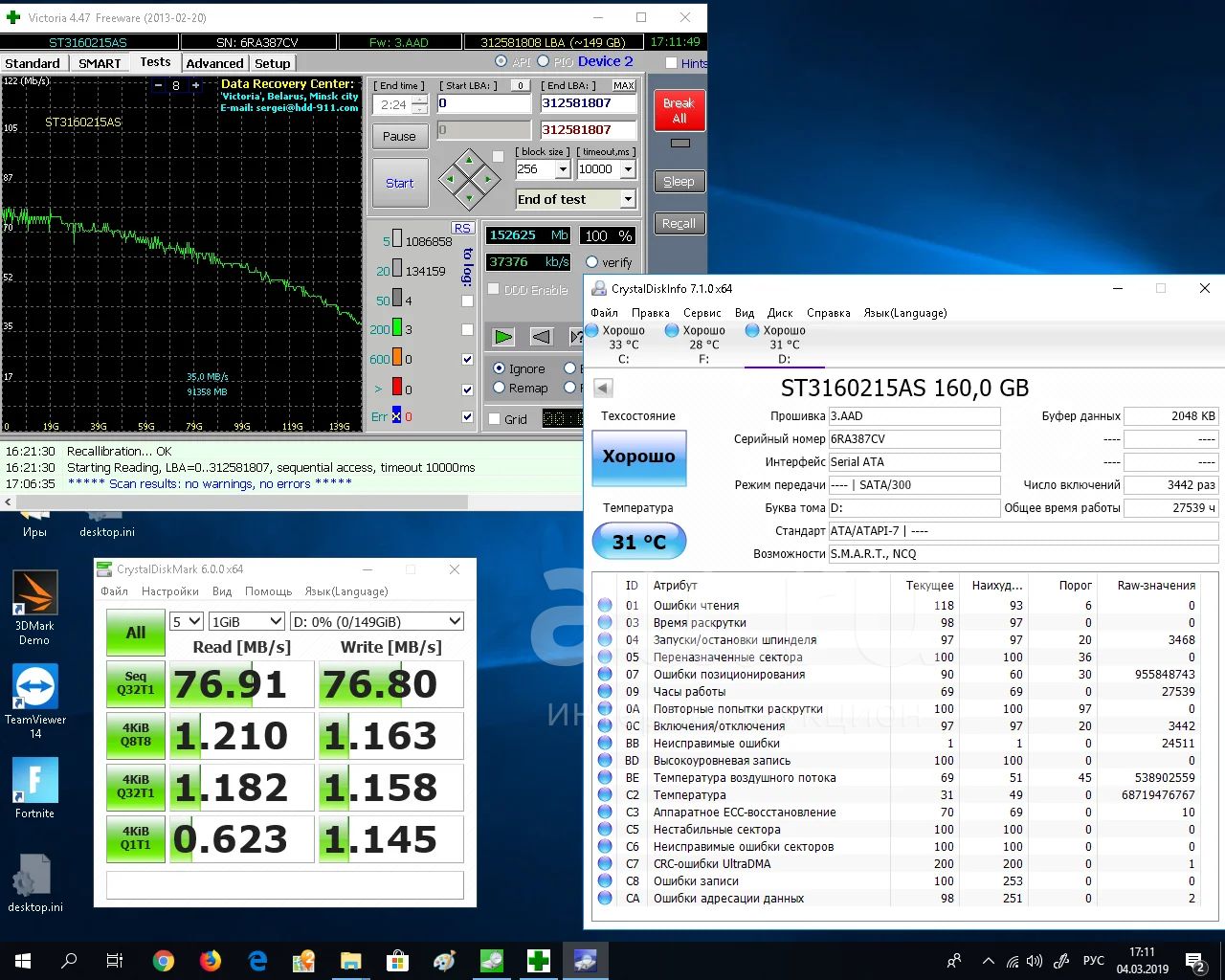The image size is (1225, 980).
Task: Open the End of test action dropdown
Action: [628, 199]
